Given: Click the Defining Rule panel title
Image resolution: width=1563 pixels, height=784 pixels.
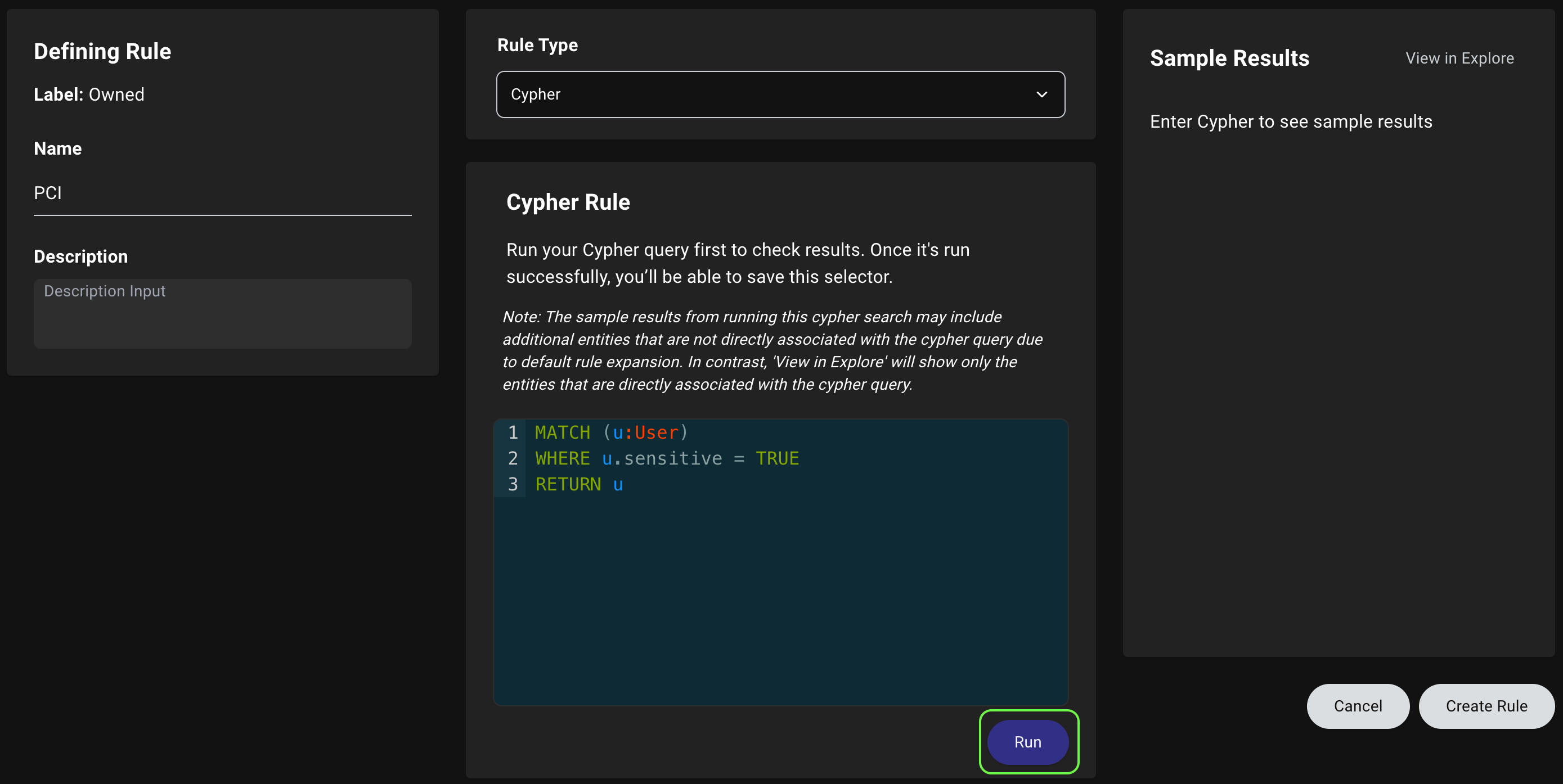Looking at the screenshot, I should (x=102, y=52).
